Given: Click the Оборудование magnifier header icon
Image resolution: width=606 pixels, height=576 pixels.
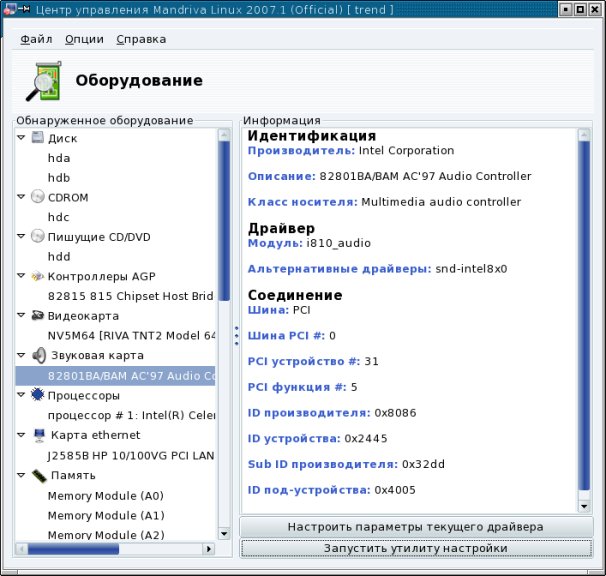Looking at the screenshot, I should (x=44, y=81).
